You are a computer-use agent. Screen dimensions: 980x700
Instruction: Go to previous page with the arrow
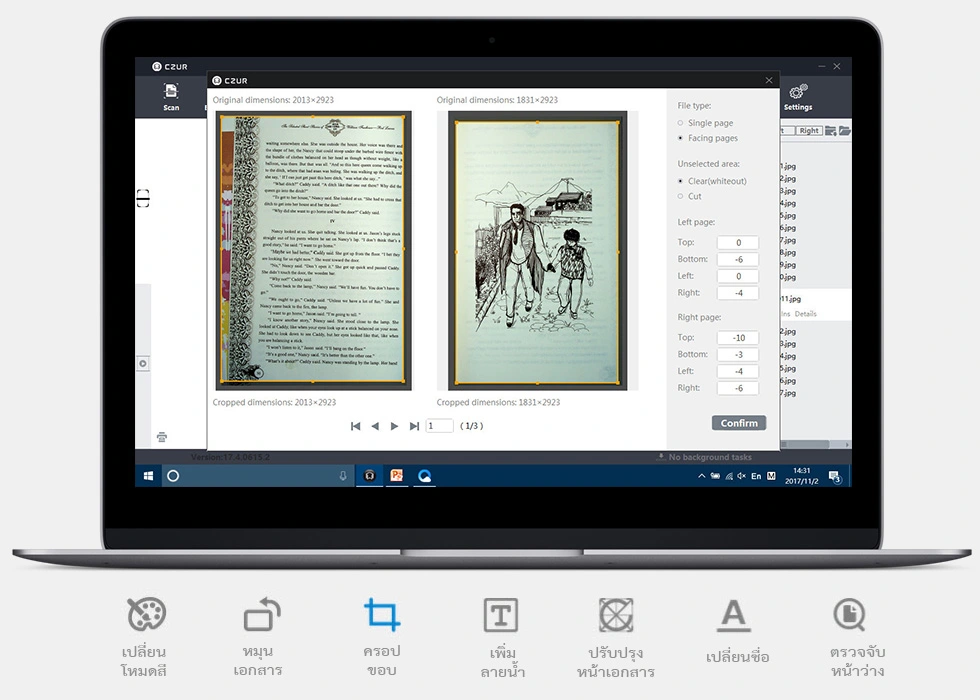tap(375, 426)
